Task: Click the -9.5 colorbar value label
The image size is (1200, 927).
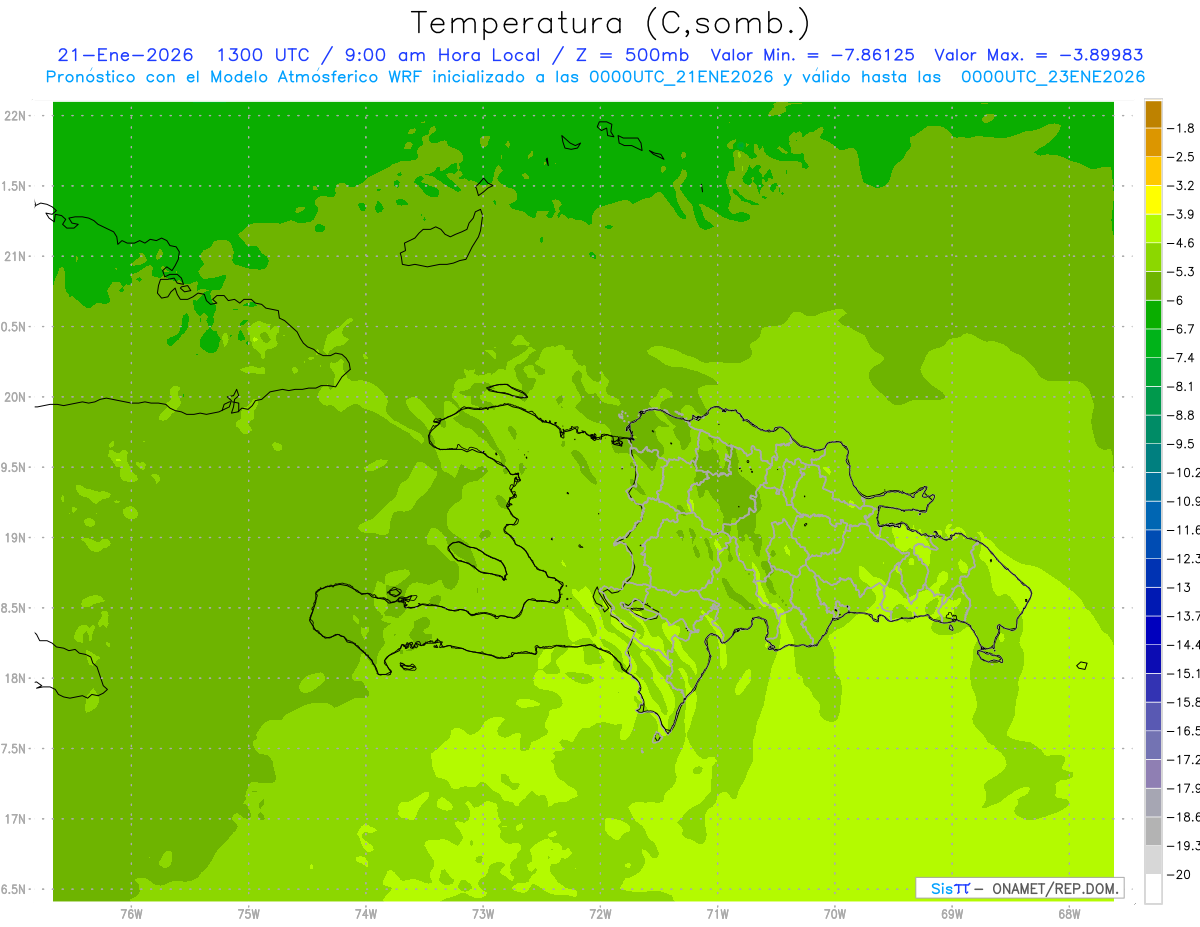Action: (1181, 444)
